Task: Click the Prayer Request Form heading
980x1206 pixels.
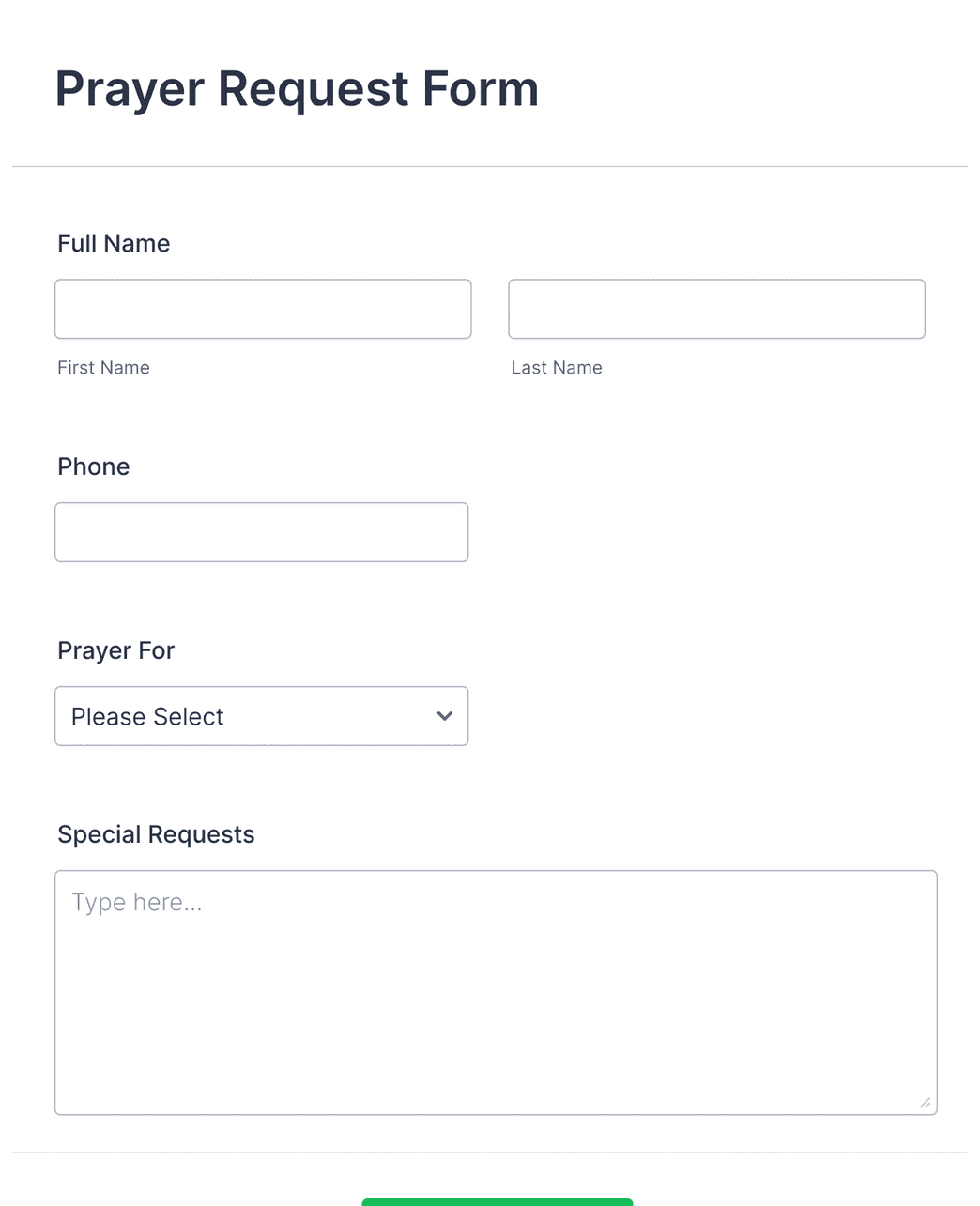Action: [297, 88]
